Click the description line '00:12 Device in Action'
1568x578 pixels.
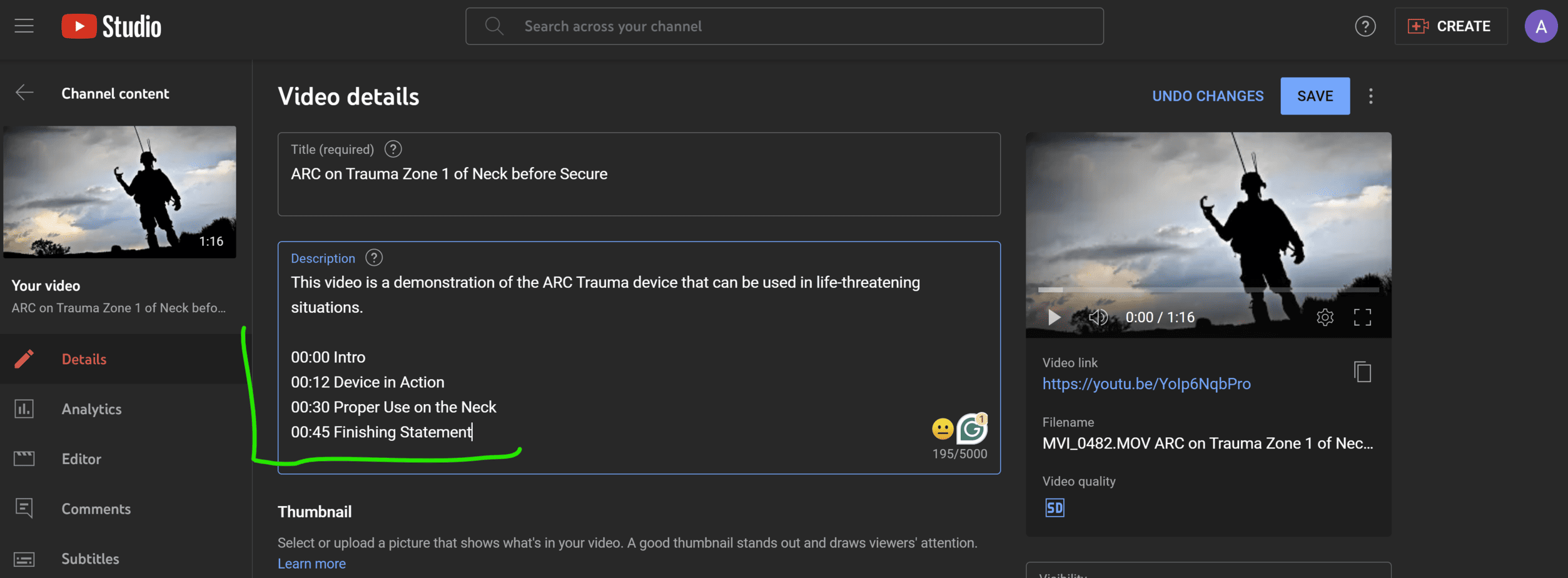(x=367, y=382)
